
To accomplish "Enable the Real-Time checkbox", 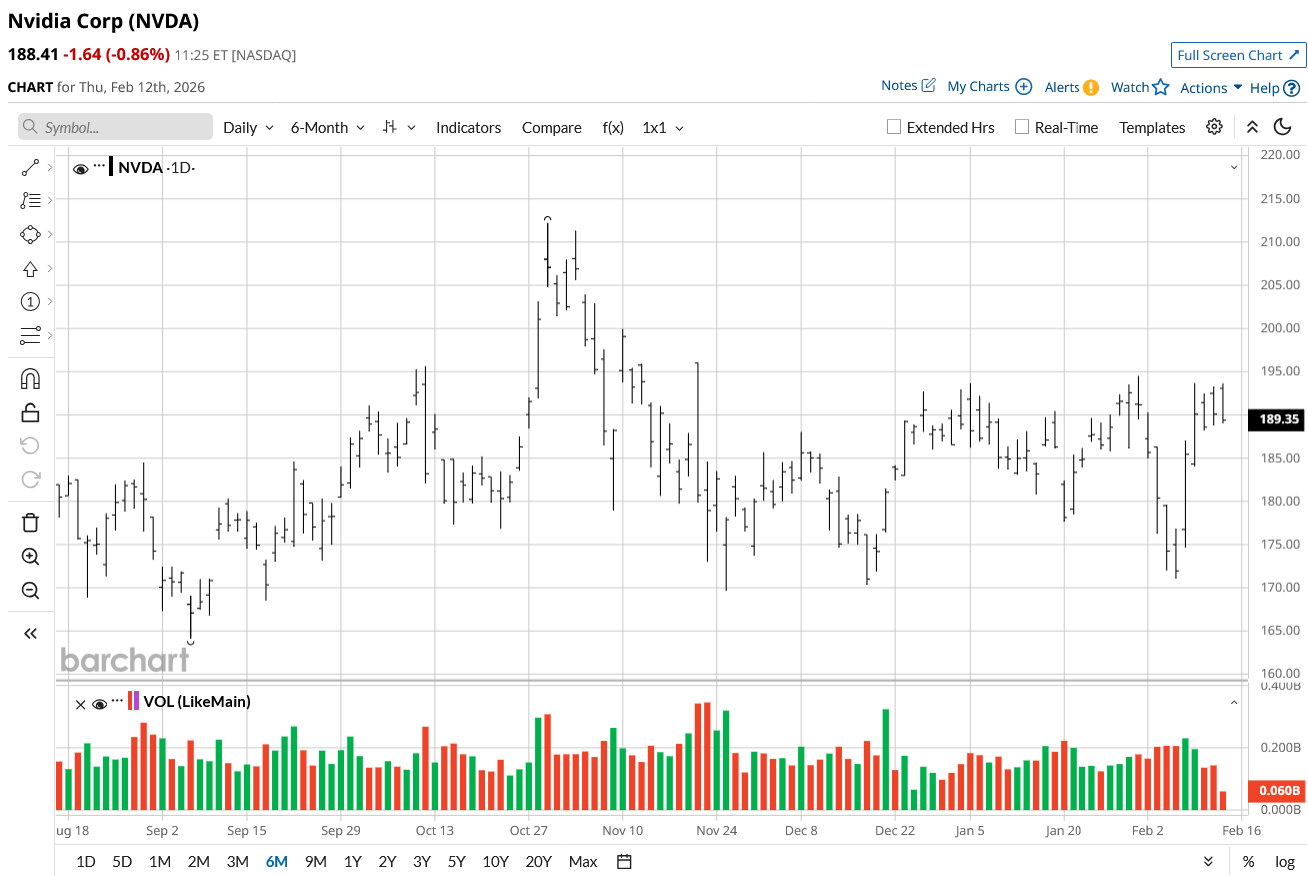I will [1021, 127].
